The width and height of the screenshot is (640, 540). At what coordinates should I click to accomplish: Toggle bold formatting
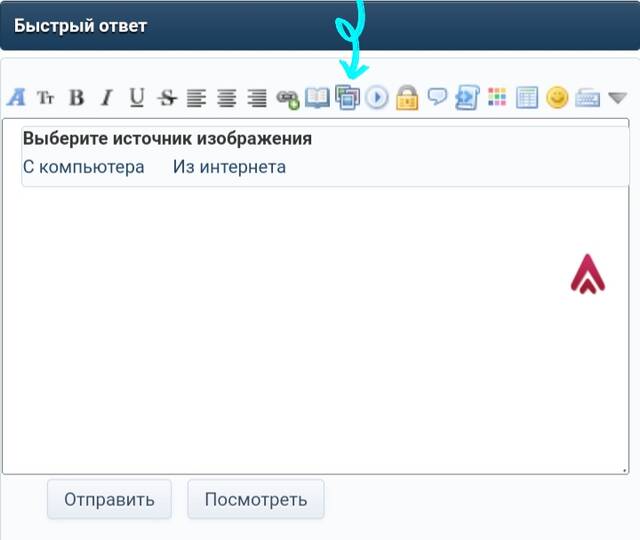click(76, 98)
